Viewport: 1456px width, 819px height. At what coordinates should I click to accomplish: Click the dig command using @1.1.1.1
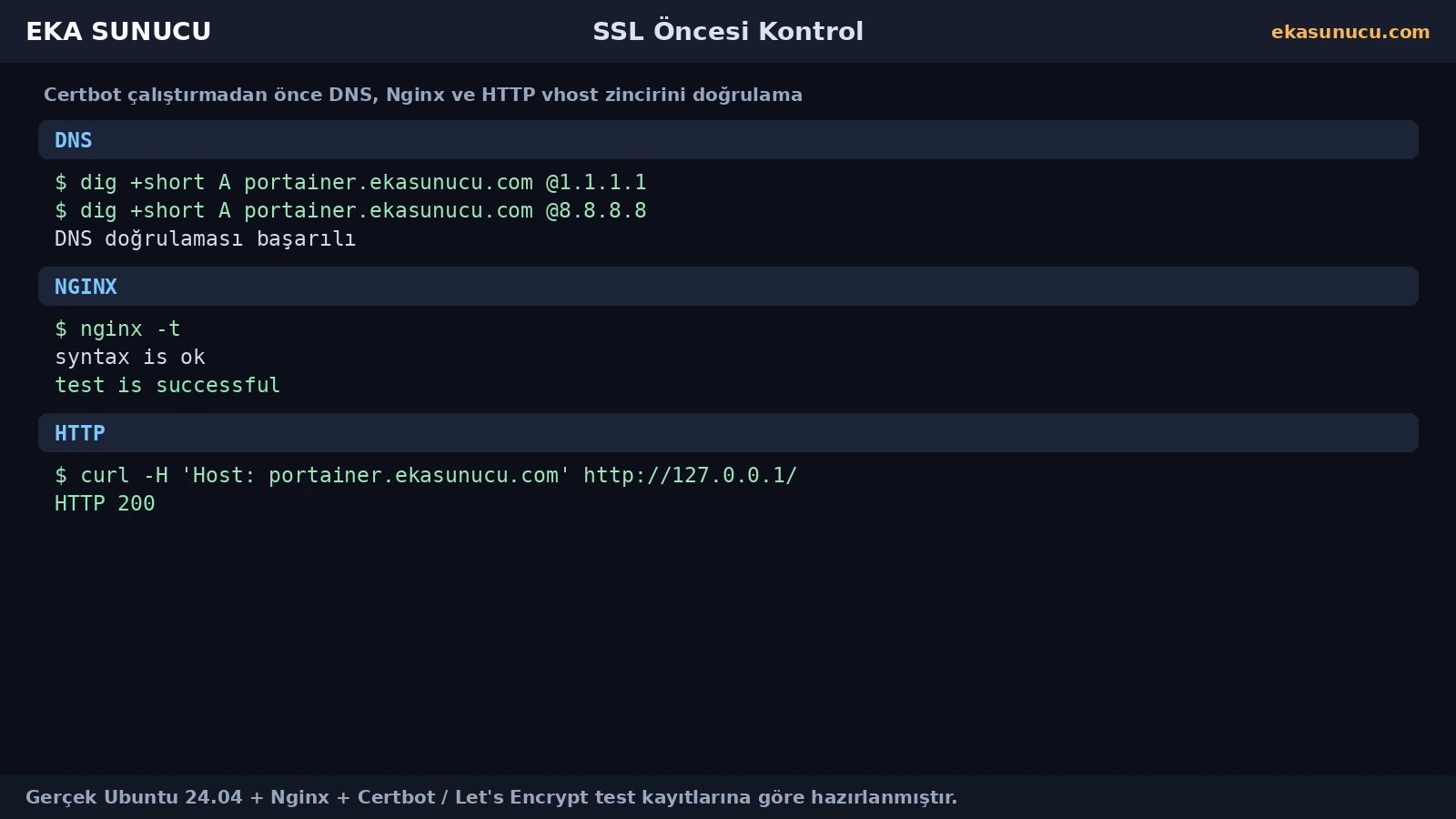[x=350, y=182]
